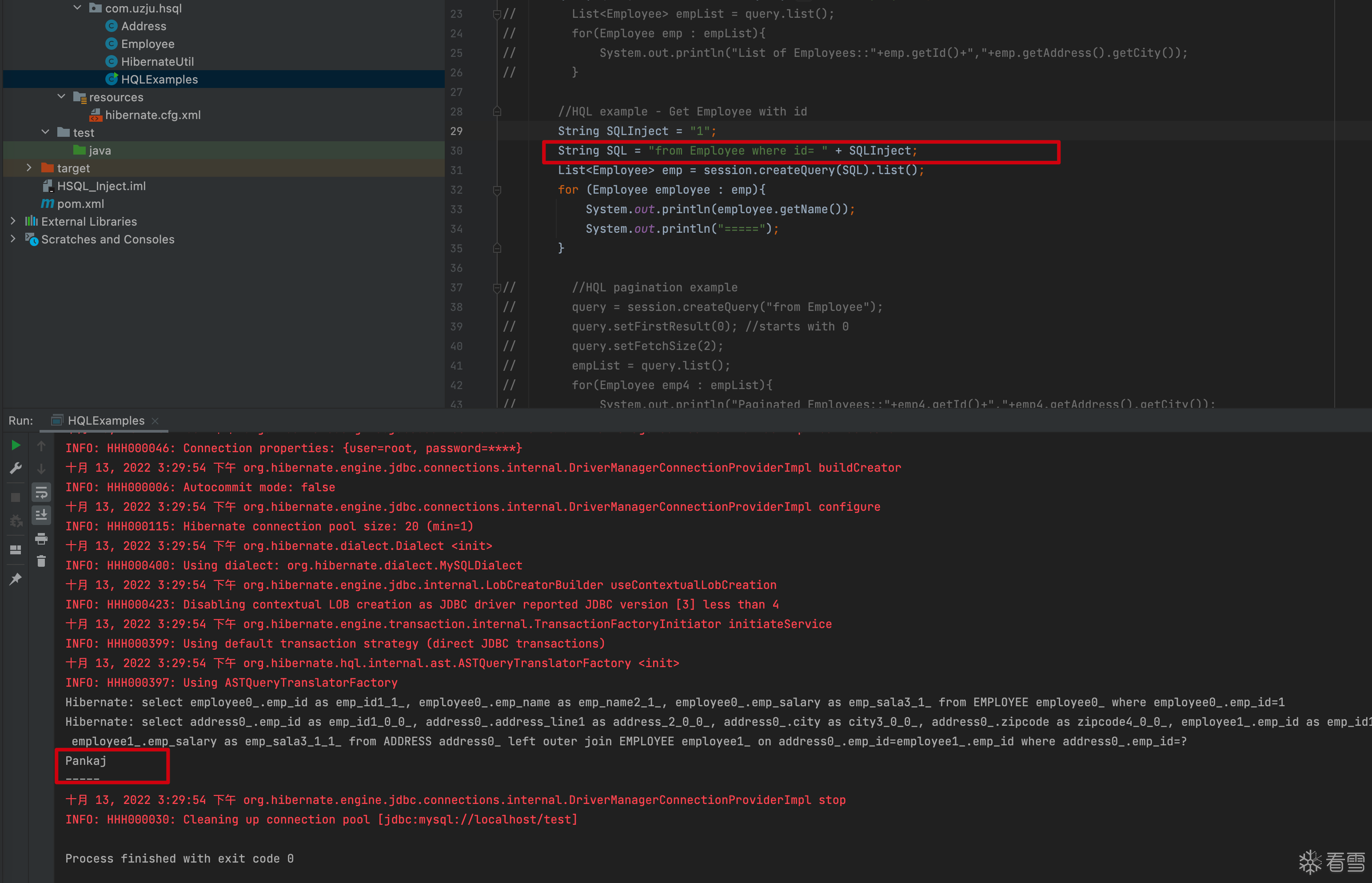Click the Print console output icon
The width and height of the screenshot is (1372, 883).
[x=41, y=538]
